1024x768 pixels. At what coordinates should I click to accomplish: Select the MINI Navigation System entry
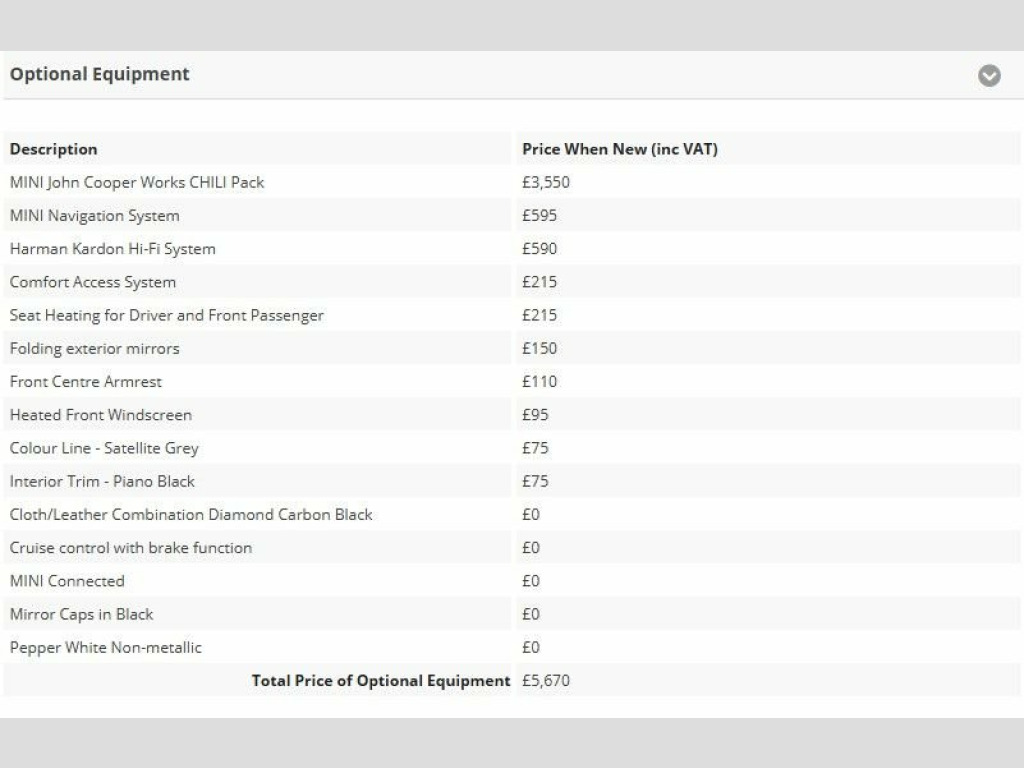click(x=95, y=215)
